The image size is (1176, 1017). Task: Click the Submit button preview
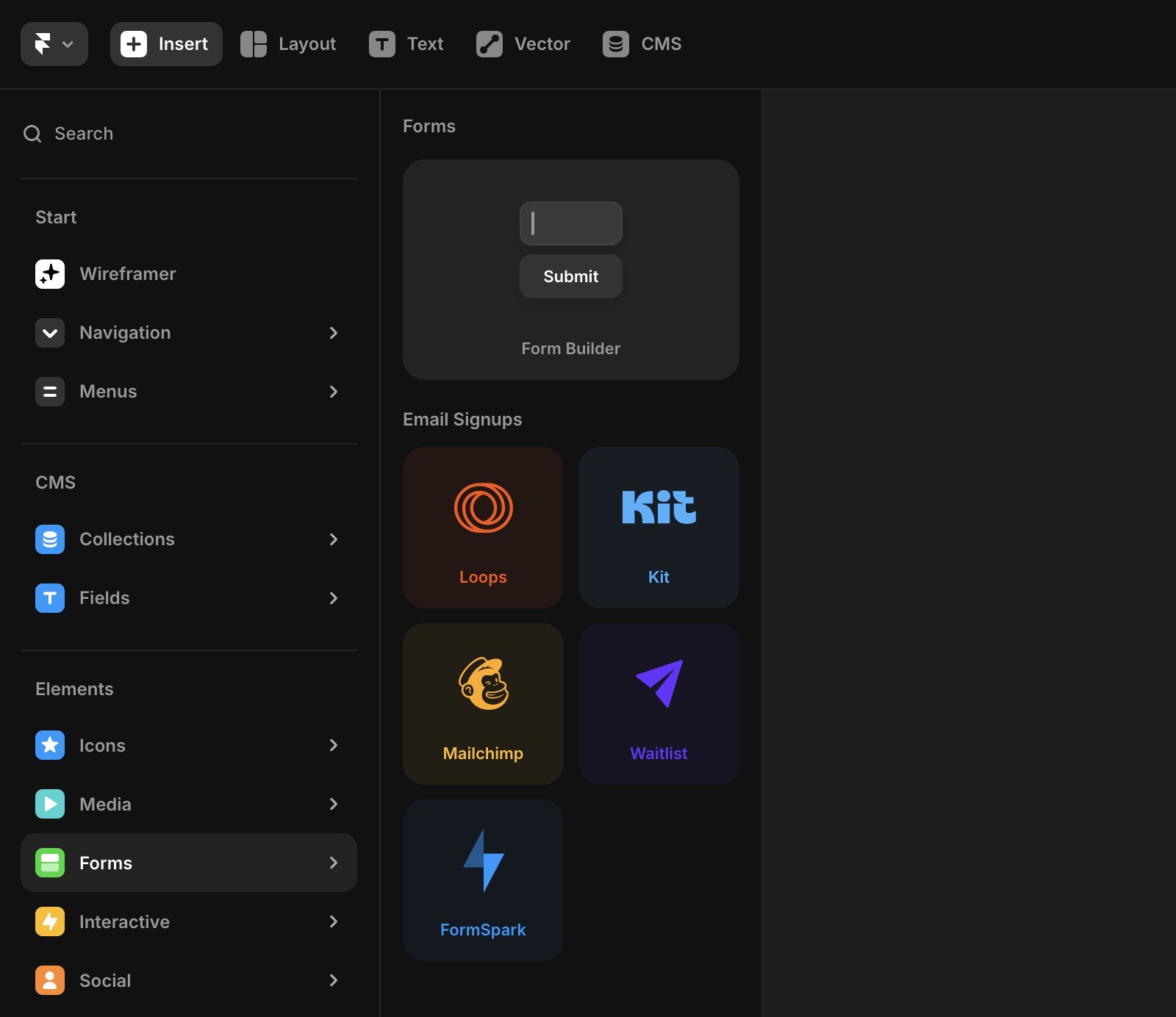point(571,276)
